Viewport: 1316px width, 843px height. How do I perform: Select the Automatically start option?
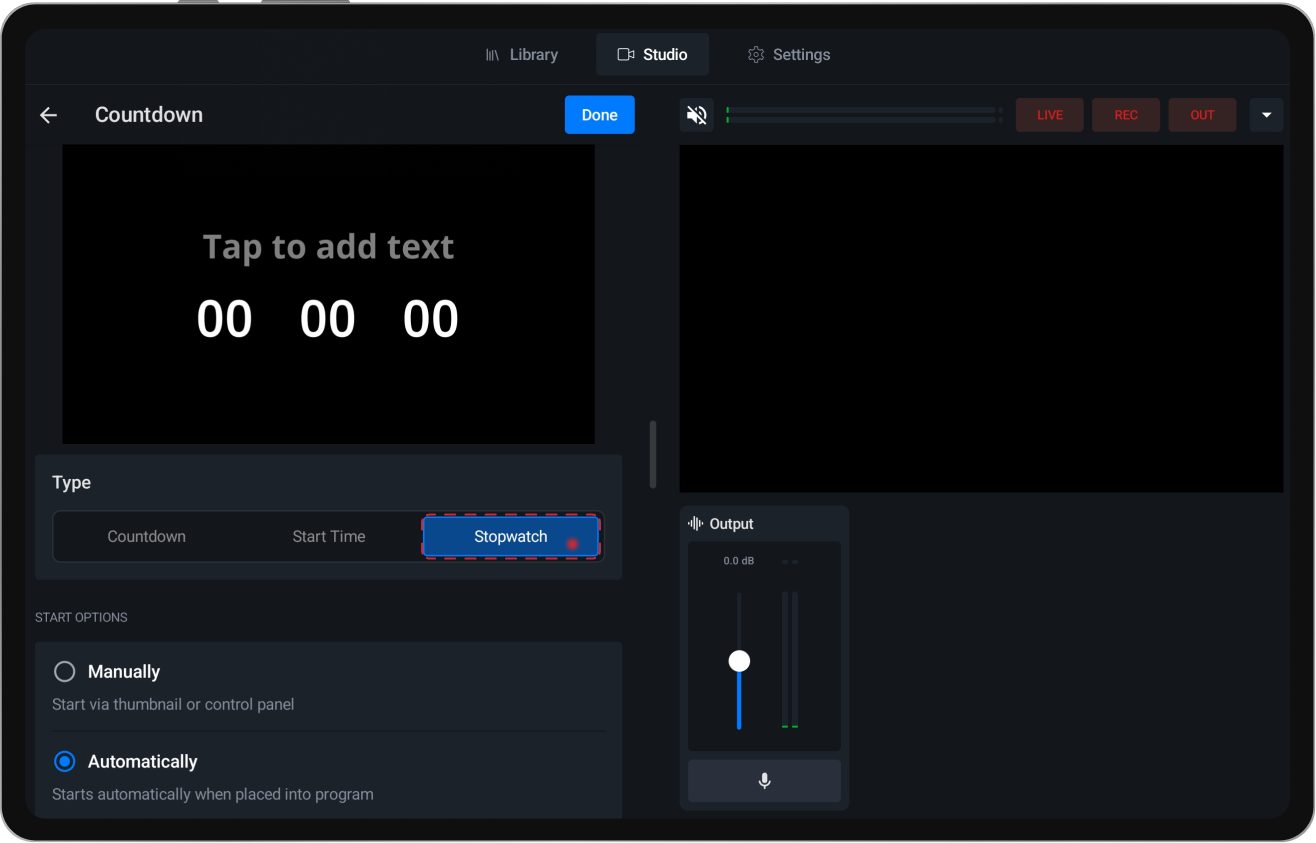[x=64, y=761]
